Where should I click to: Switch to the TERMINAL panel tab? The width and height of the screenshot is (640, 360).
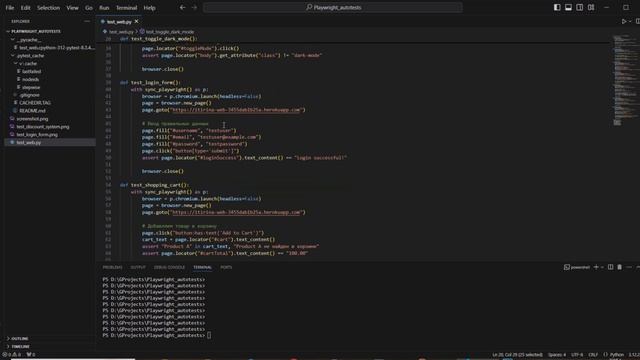point(202,267)
